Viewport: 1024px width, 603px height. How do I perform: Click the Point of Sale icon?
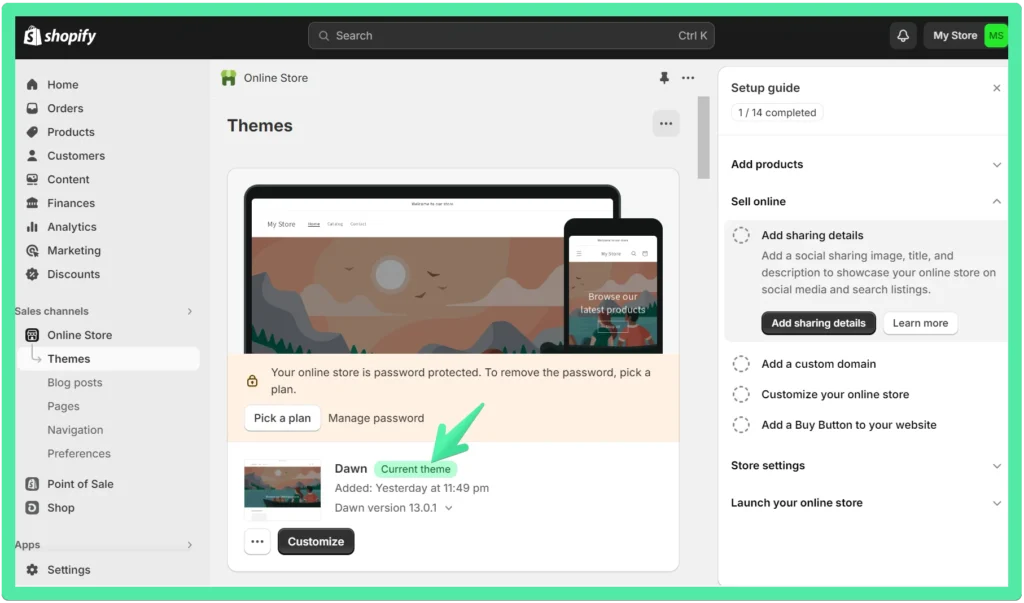click(32, 484)
